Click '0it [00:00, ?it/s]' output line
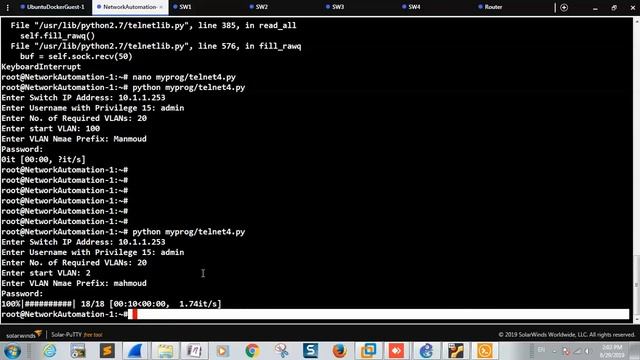 tap(43, 159)
